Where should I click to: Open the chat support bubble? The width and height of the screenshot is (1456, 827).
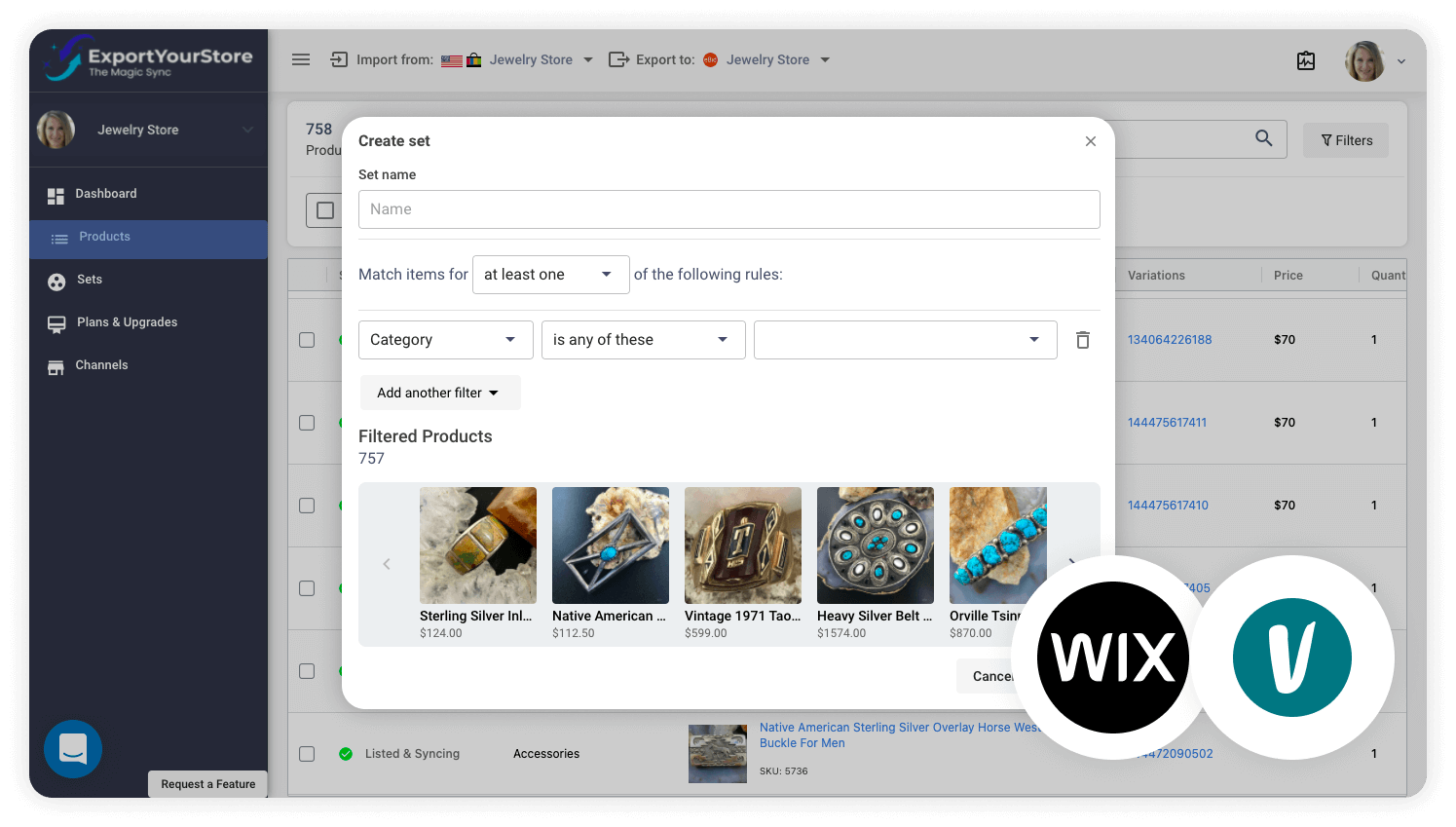[x=73, y=749]
